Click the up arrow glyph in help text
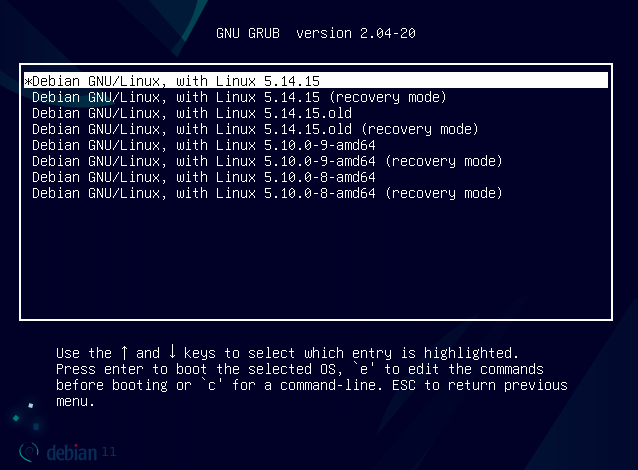Screen dimensions: 638x470 click(x=124, y=353)
